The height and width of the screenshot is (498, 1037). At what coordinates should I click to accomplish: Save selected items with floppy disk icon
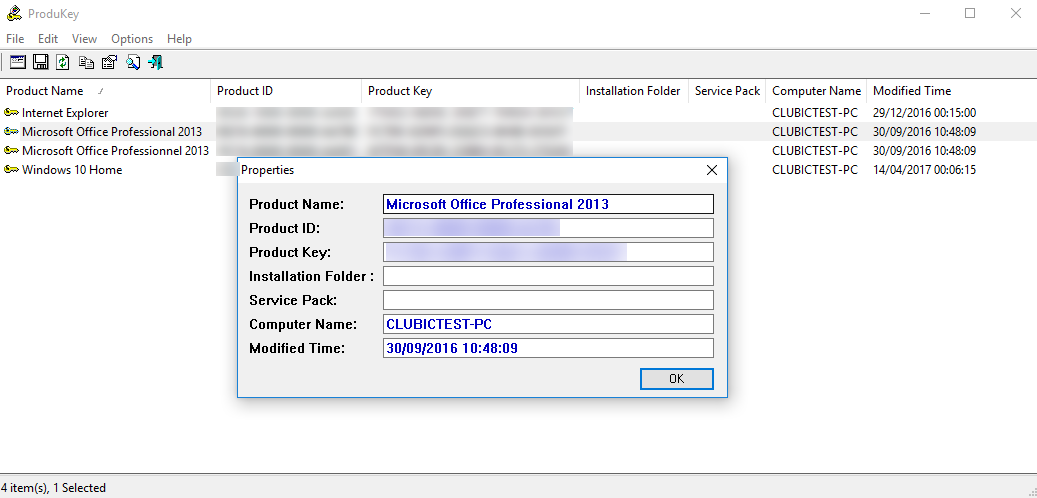pos(40,62)
